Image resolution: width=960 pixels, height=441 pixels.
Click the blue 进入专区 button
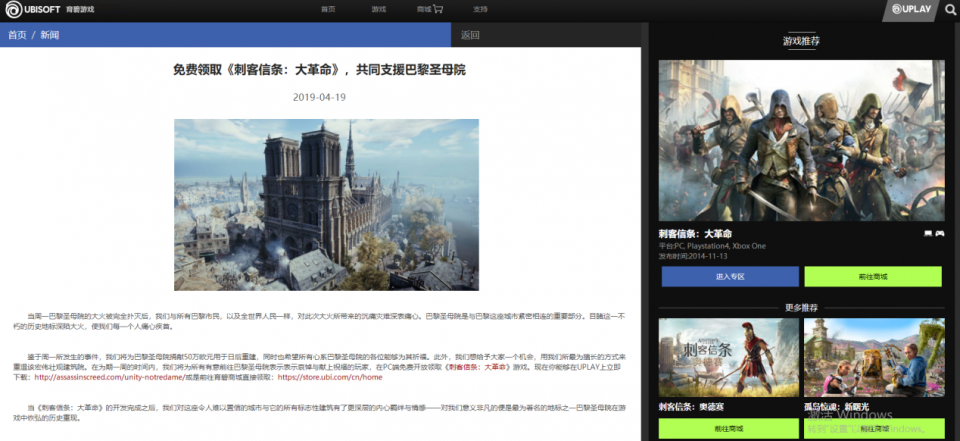coord(730,276)
